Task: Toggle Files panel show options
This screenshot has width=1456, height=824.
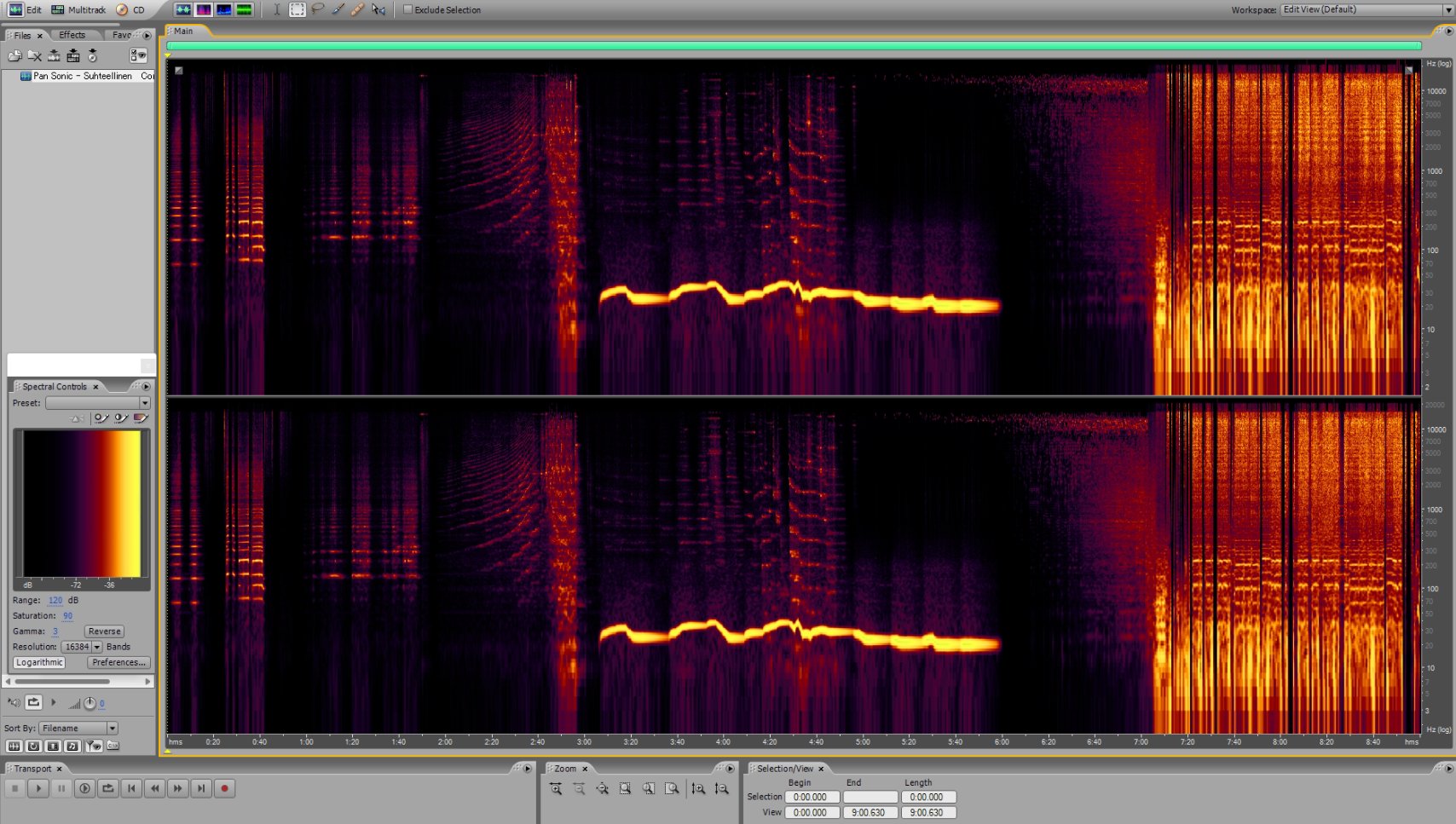Action: pyautogui.click(x=138, y=55)
